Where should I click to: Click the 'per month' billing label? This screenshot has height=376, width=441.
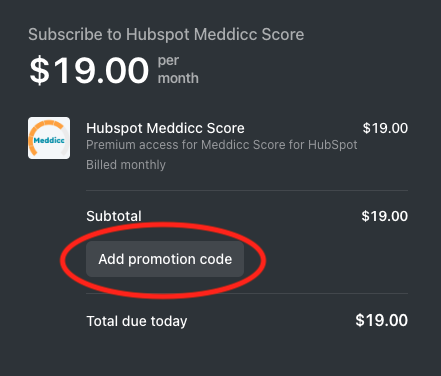(x=178, y=69)
